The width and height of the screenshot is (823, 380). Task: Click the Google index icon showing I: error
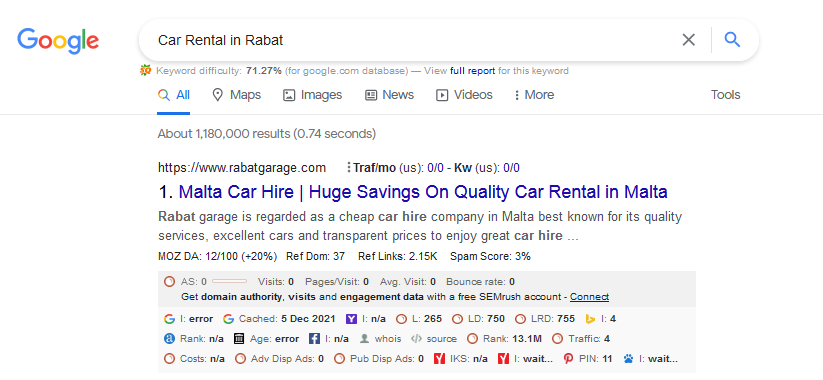(169, 319)
